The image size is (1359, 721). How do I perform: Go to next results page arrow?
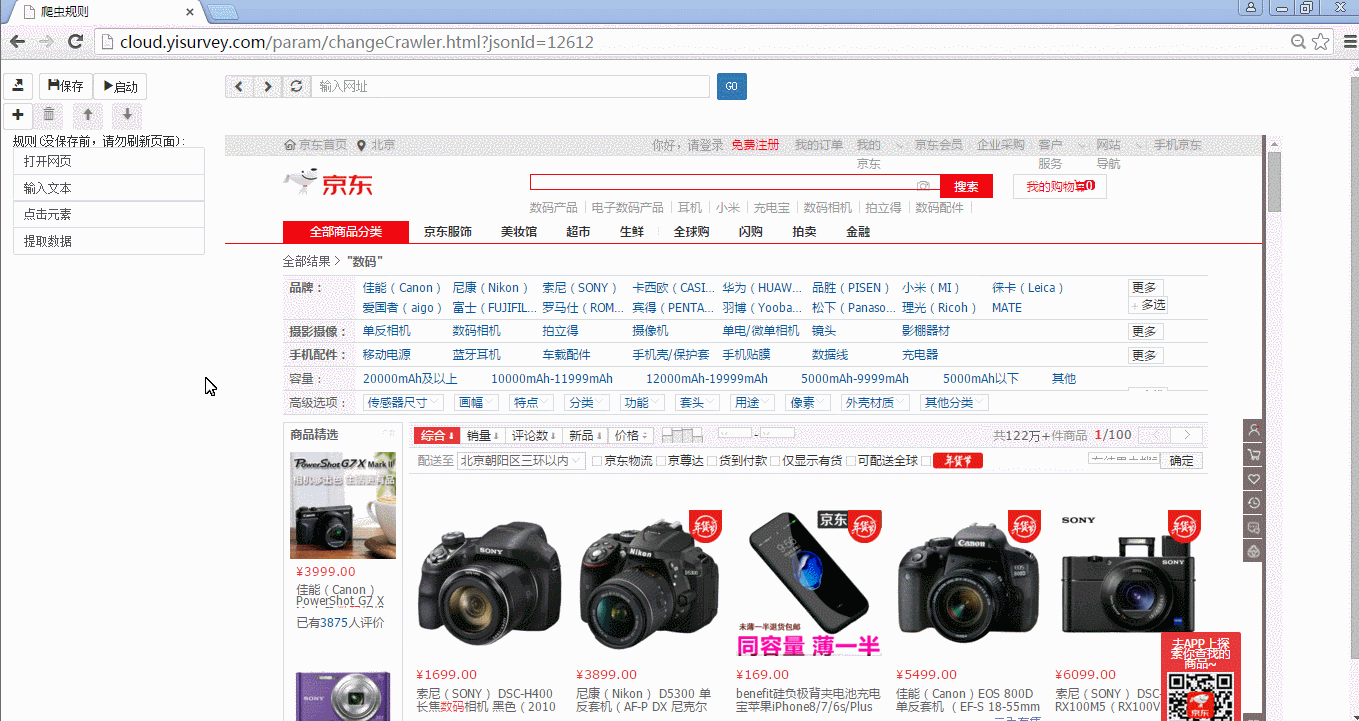pyautogui.click(x=1187, y=435)
